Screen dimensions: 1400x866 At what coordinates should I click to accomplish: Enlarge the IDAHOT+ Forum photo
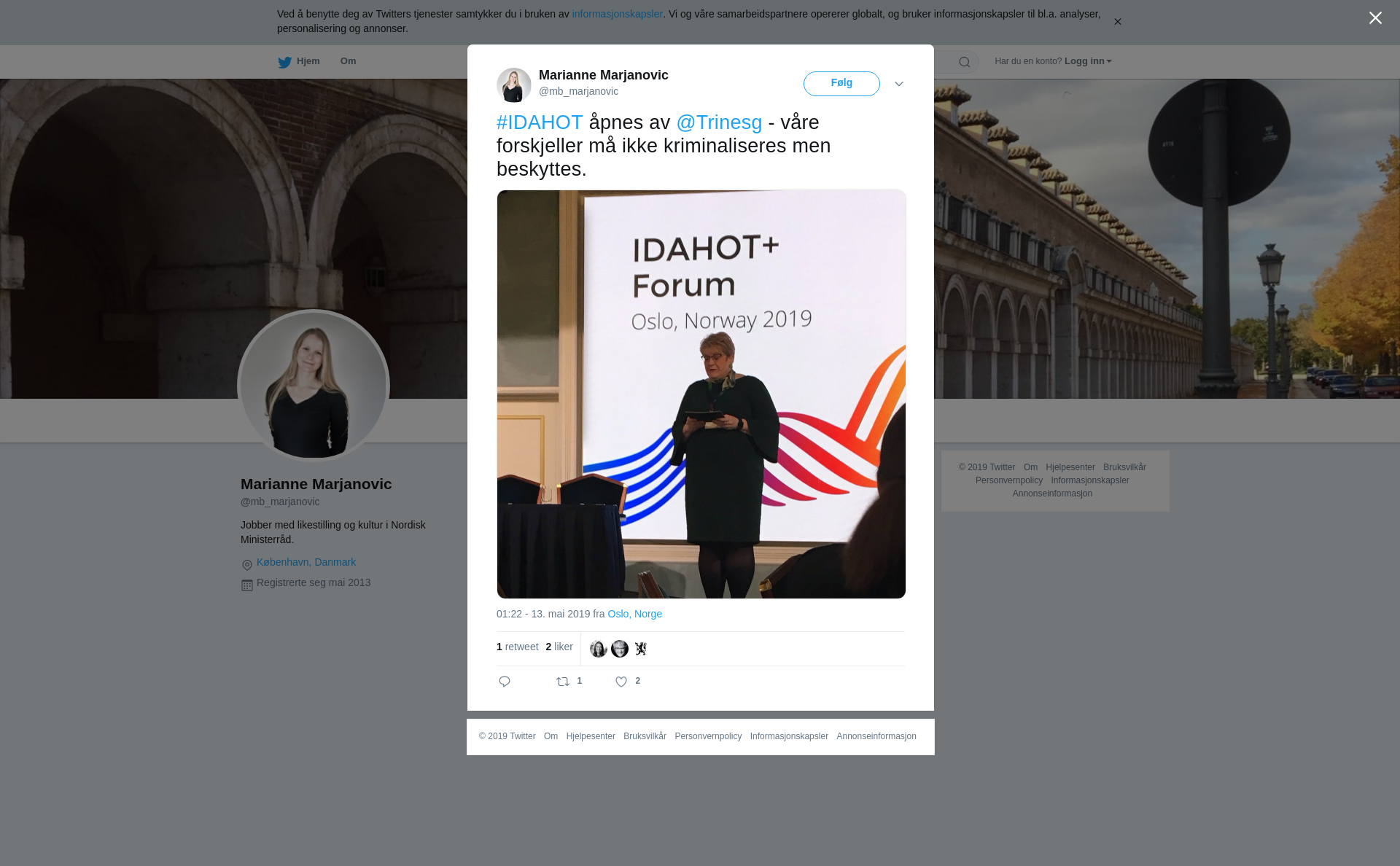701,394
